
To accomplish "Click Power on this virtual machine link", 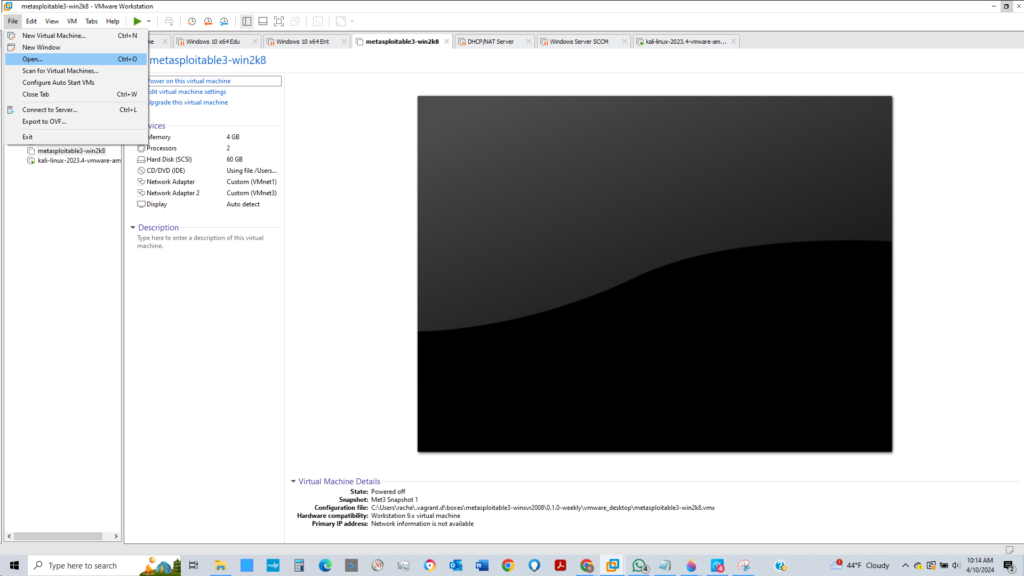I will [x=189, y=81].
